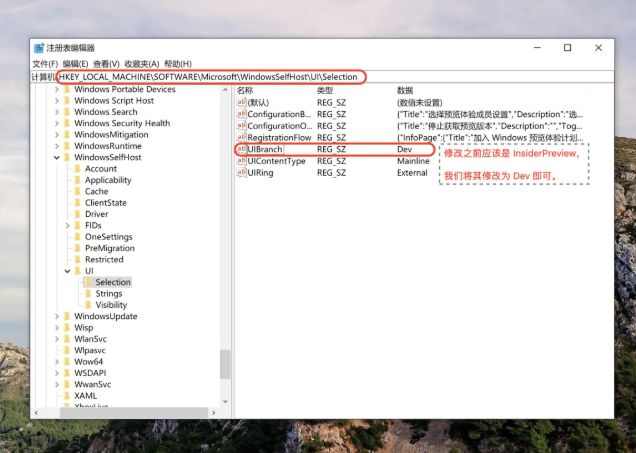Click the UIRing value string icon
636x453 pixels.
tap(241, 173)
